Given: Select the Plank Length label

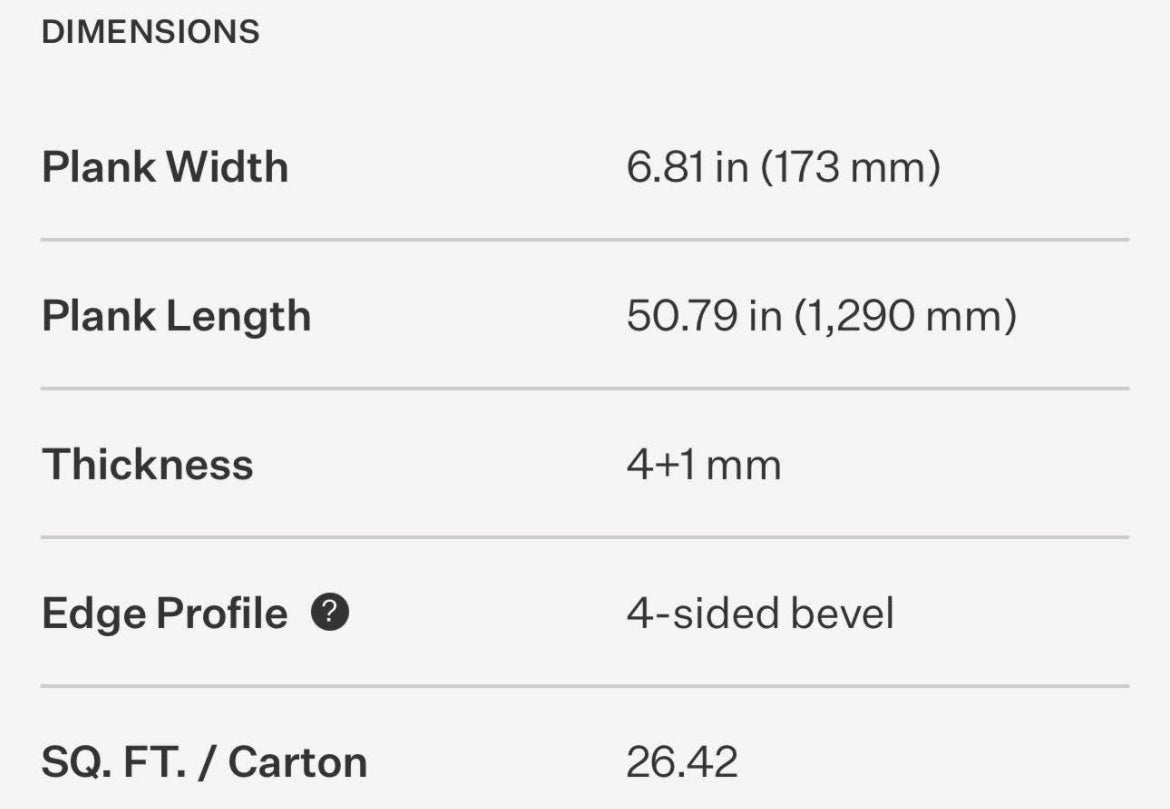Looking at the screenshot, I should point(176,316).
